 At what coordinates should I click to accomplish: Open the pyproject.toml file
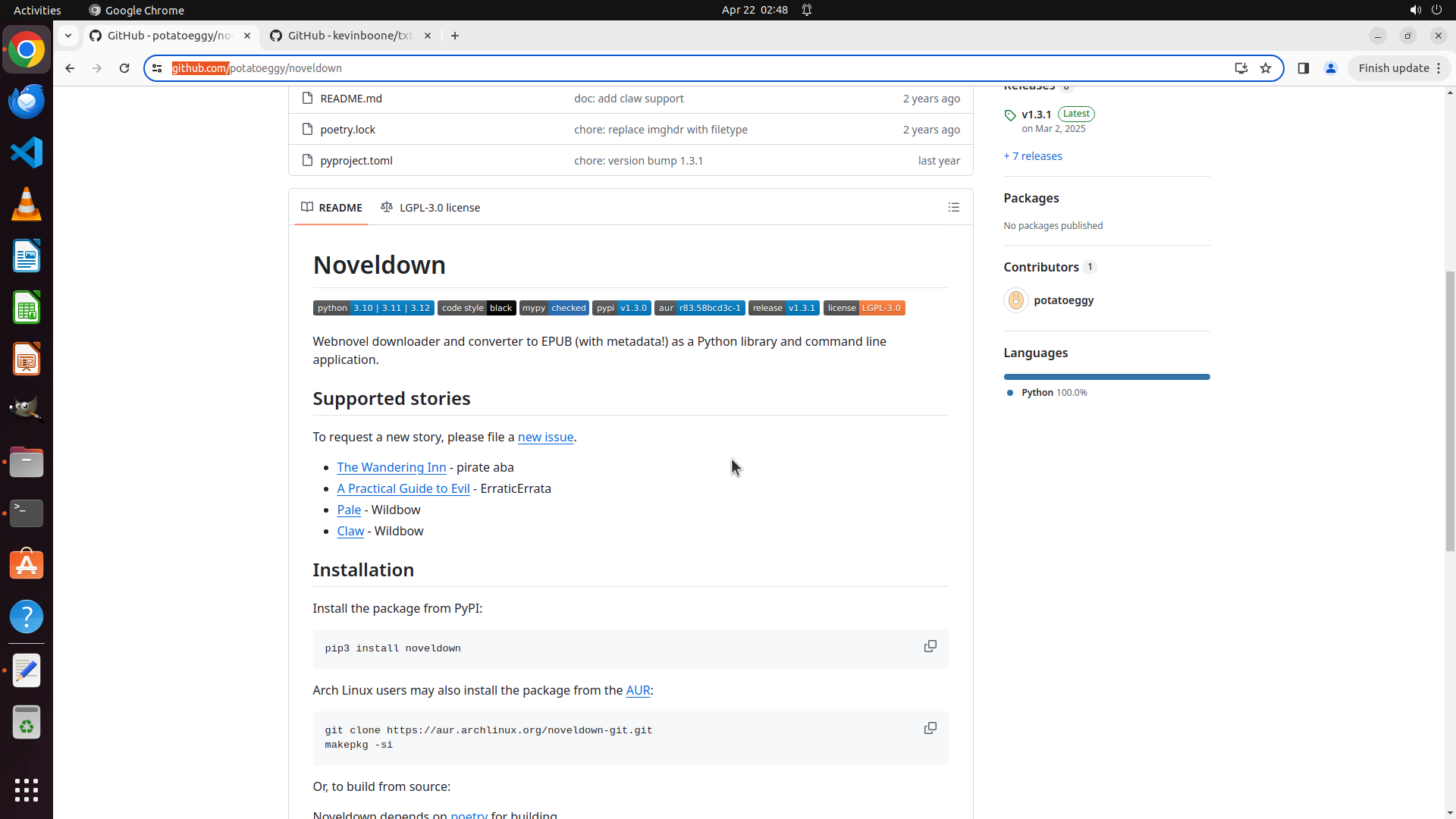coord(356,161)
